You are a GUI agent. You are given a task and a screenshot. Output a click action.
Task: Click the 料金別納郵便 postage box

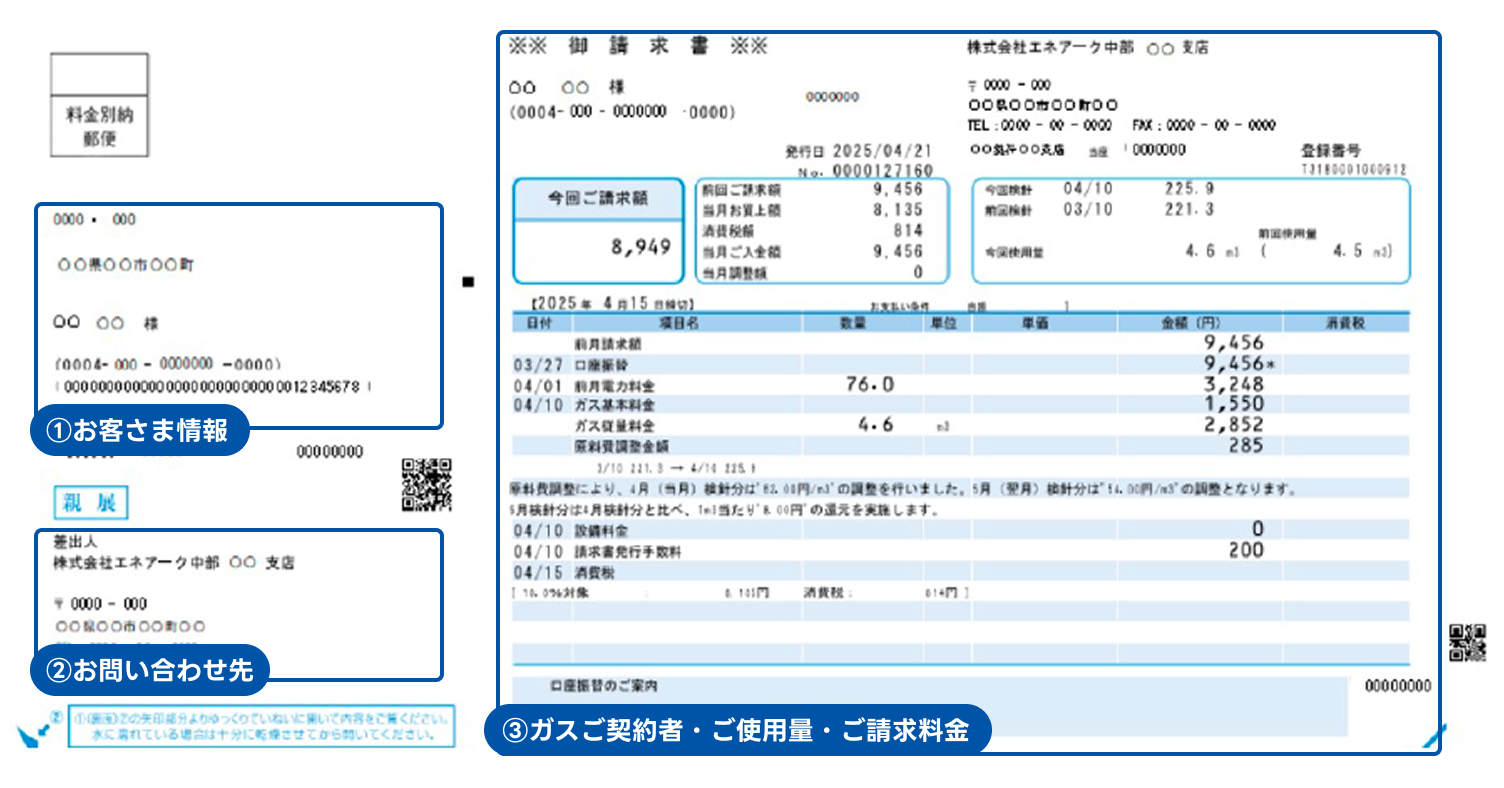(100, 105)
